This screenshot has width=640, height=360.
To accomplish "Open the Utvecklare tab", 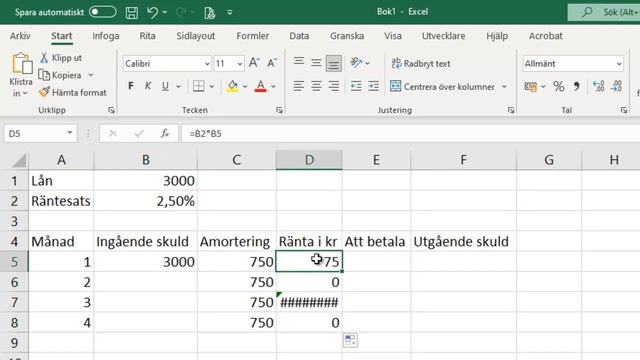I will (x=443, y=36).
